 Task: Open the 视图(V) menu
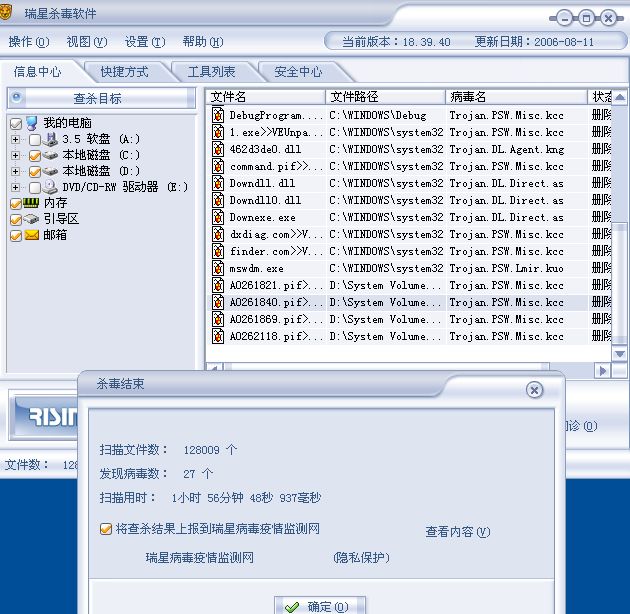pos(87,41)
